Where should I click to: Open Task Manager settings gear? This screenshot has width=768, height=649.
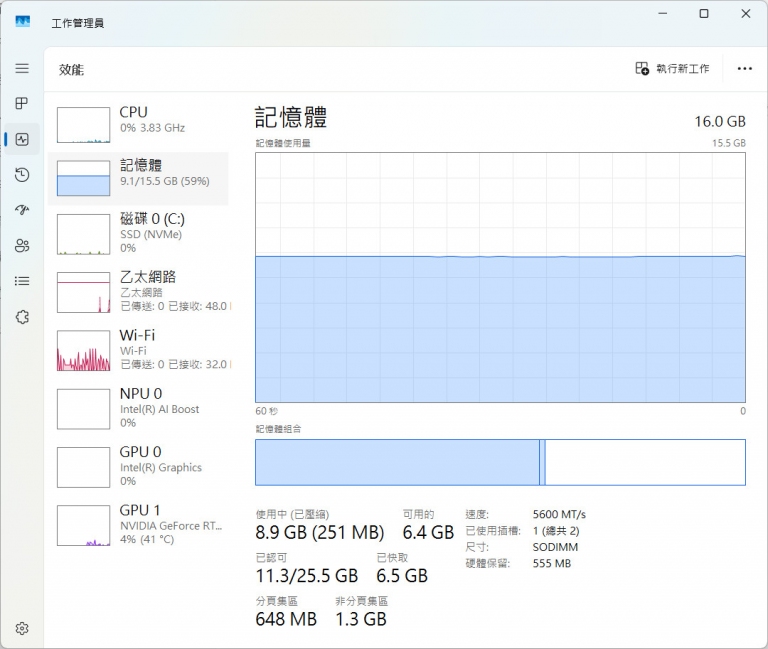(x=22, y=628)
